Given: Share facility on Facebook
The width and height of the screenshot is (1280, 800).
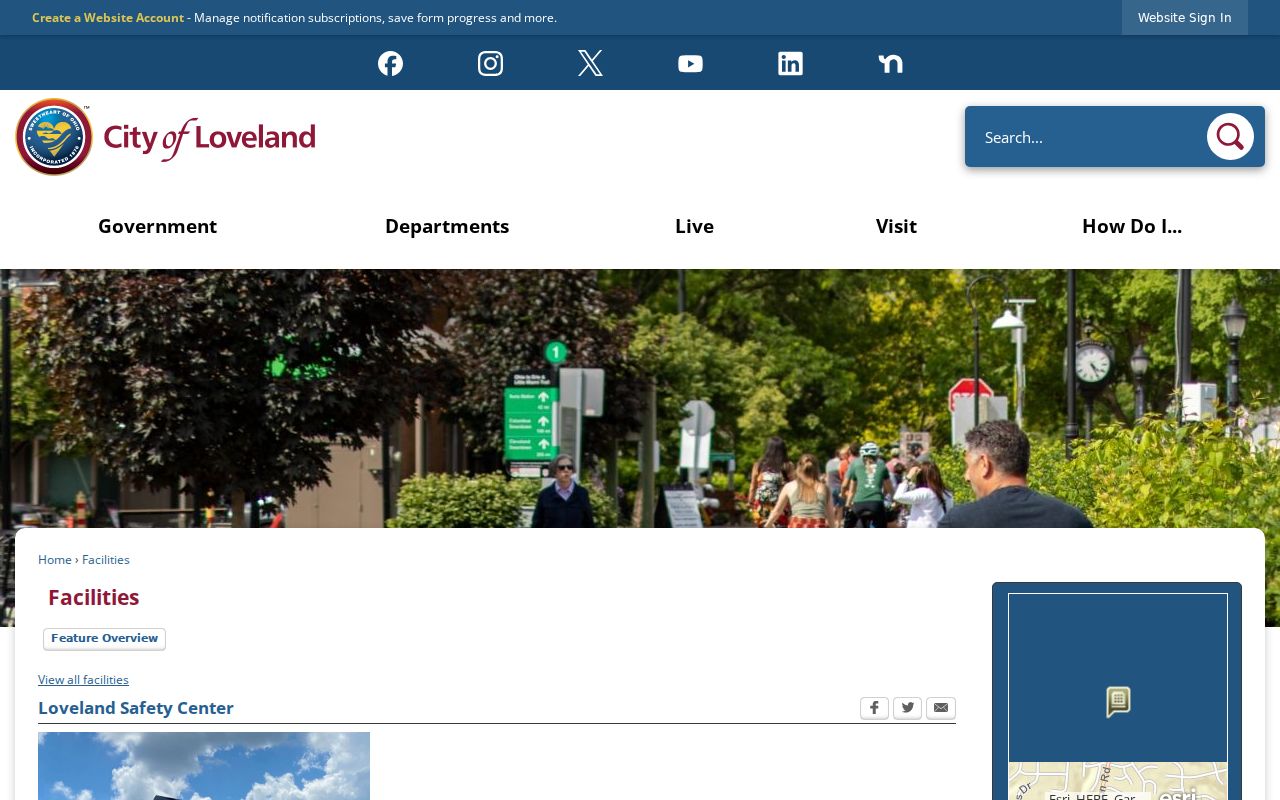Looking at the screenshot, I should 874,708.
